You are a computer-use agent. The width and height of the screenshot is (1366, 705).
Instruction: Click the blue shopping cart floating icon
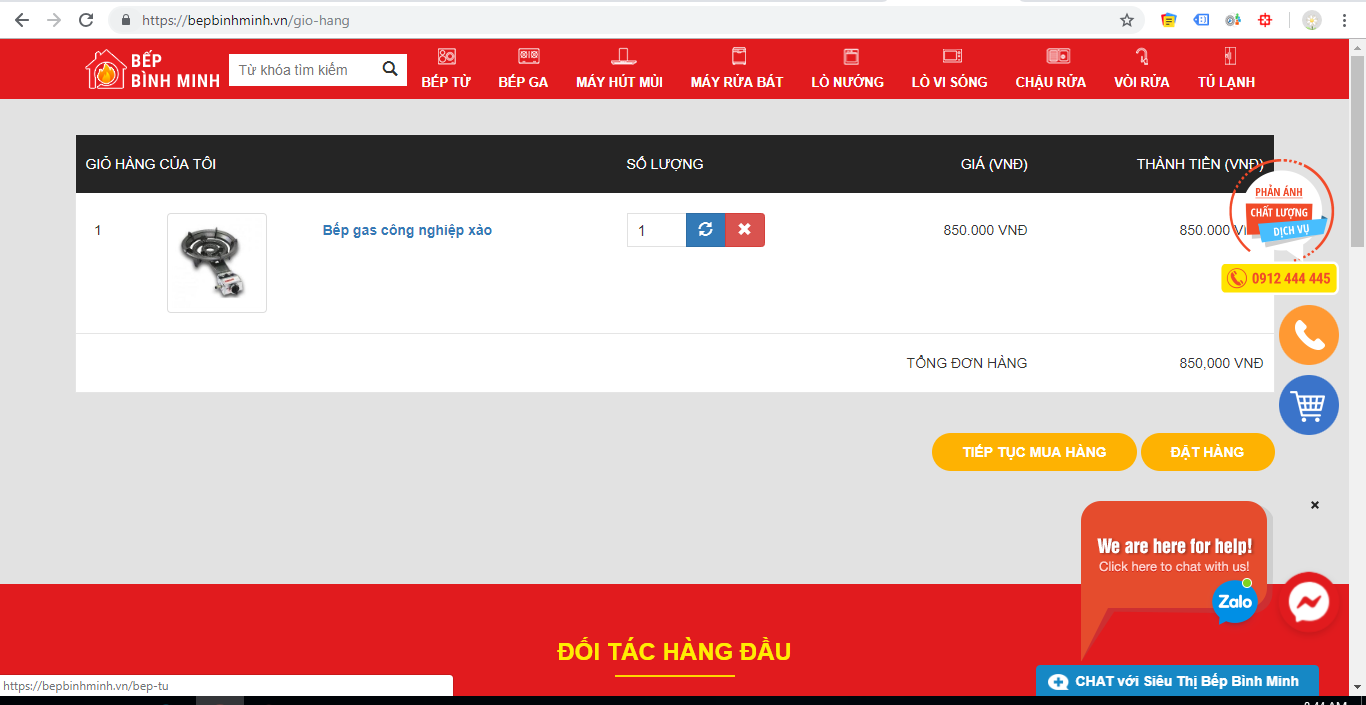click(1308, 405)
